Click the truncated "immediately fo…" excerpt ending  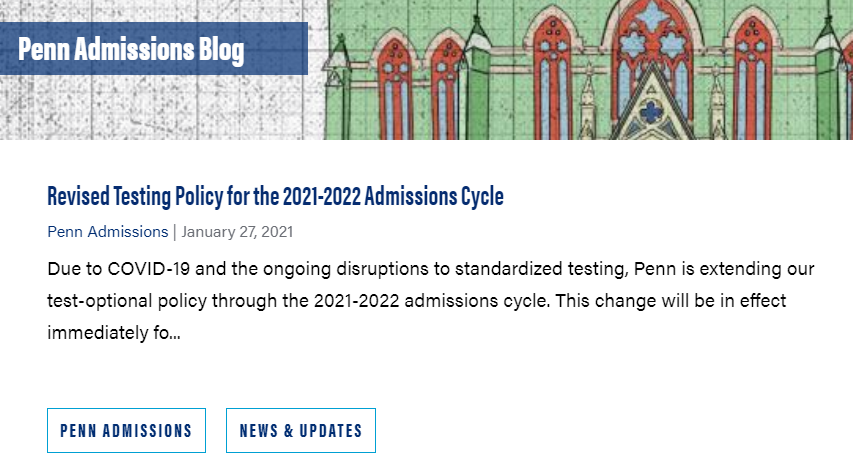point(113,332)
